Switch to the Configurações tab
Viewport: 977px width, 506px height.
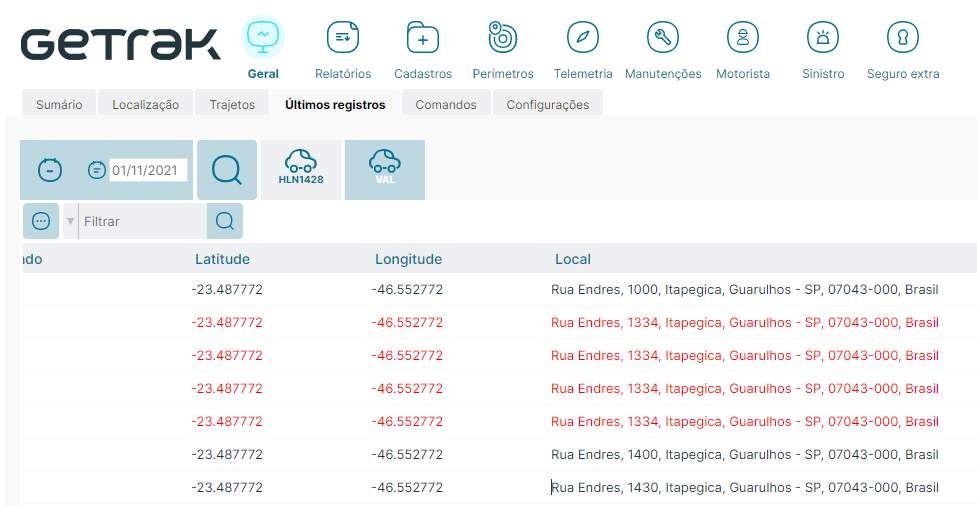(548, 104)
